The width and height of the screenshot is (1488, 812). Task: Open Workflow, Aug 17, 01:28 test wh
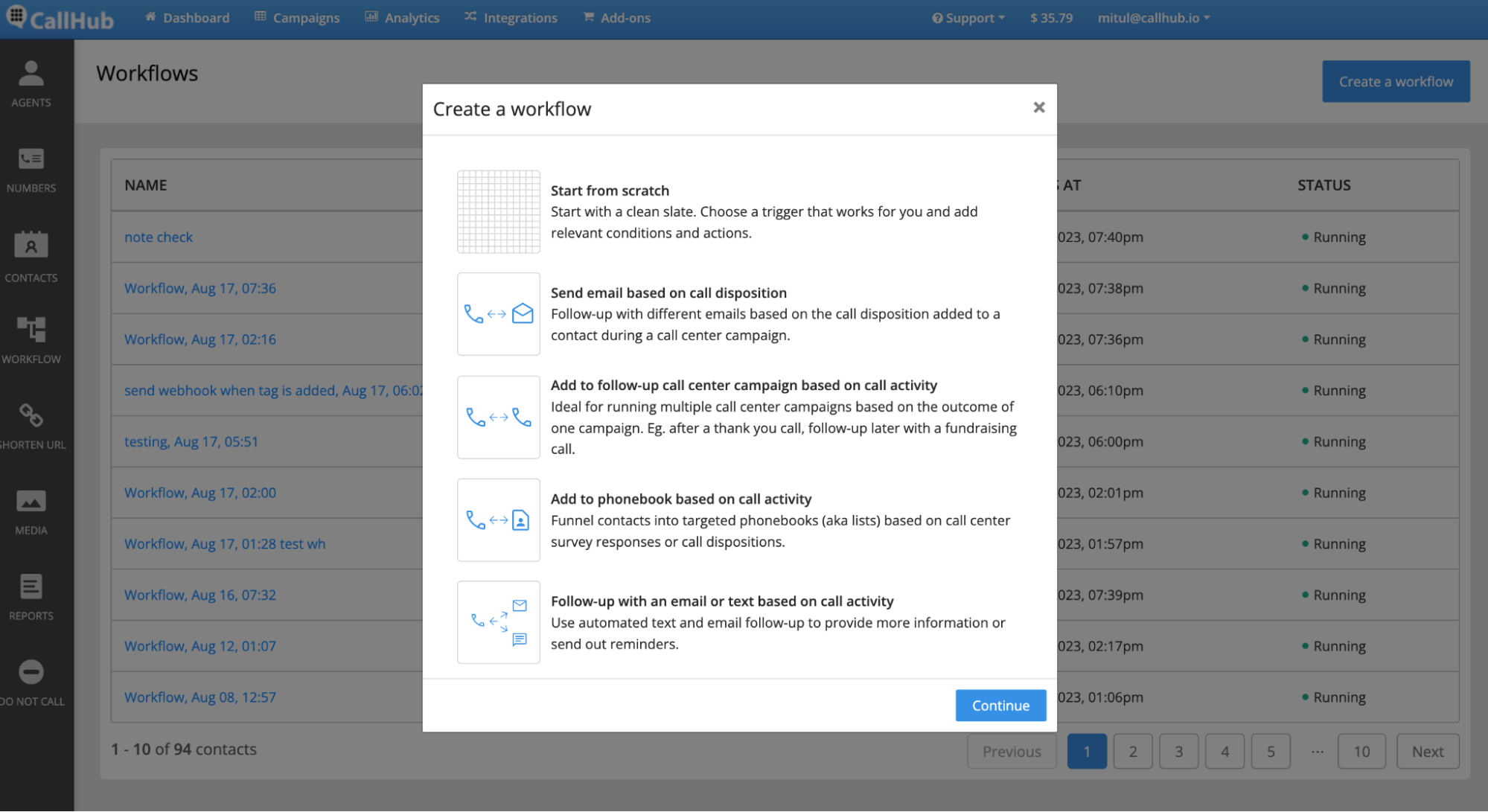(x=224, y=544)
